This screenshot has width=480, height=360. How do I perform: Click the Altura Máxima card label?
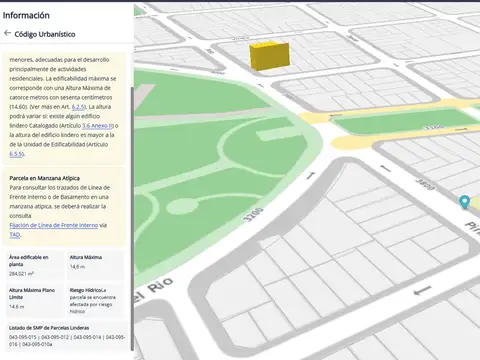(x=86, y=257)
